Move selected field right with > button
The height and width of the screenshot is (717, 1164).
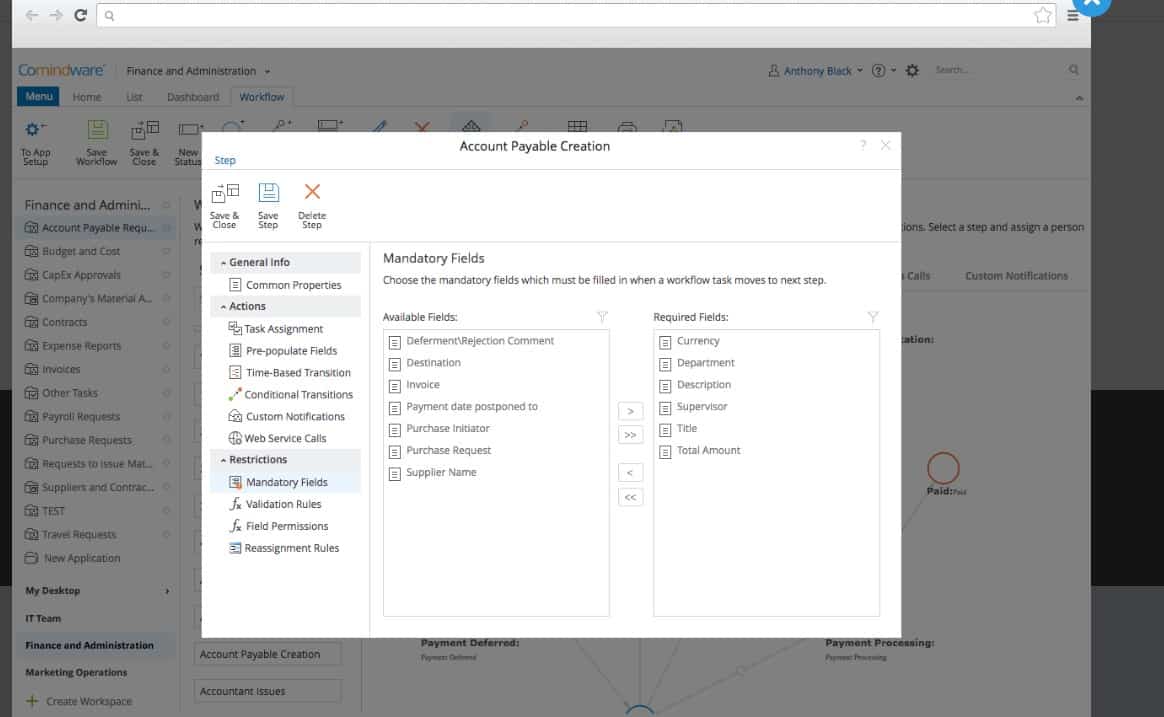pos(630,411)
